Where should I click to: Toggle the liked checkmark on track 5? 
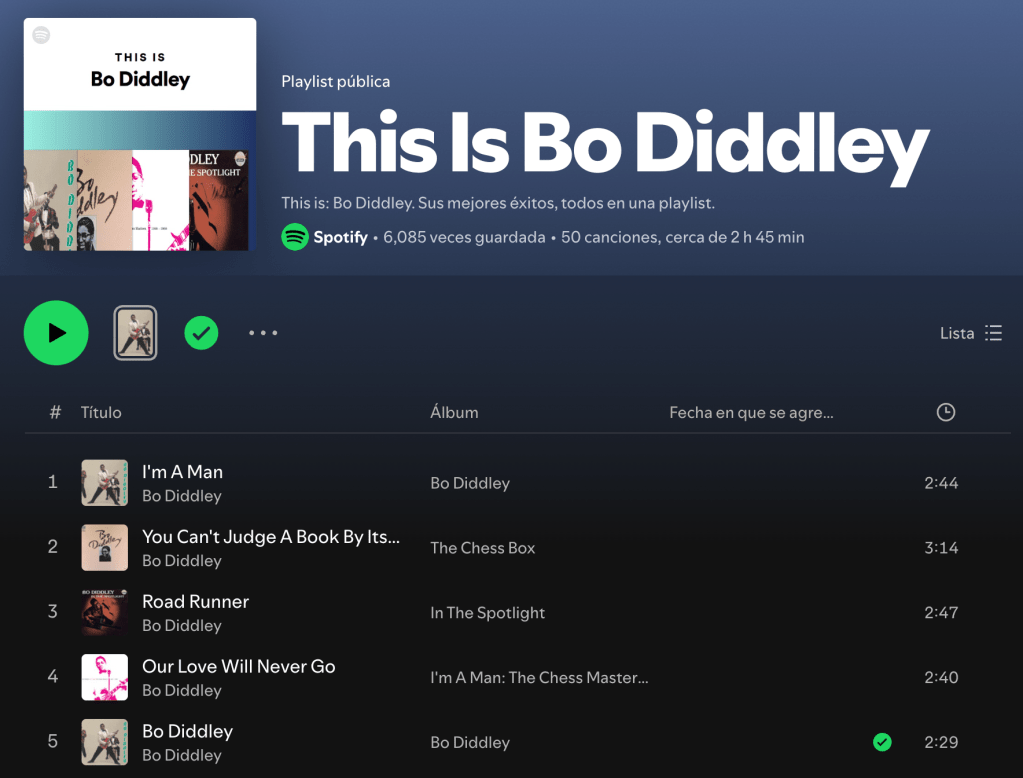(x=882, y=742)
